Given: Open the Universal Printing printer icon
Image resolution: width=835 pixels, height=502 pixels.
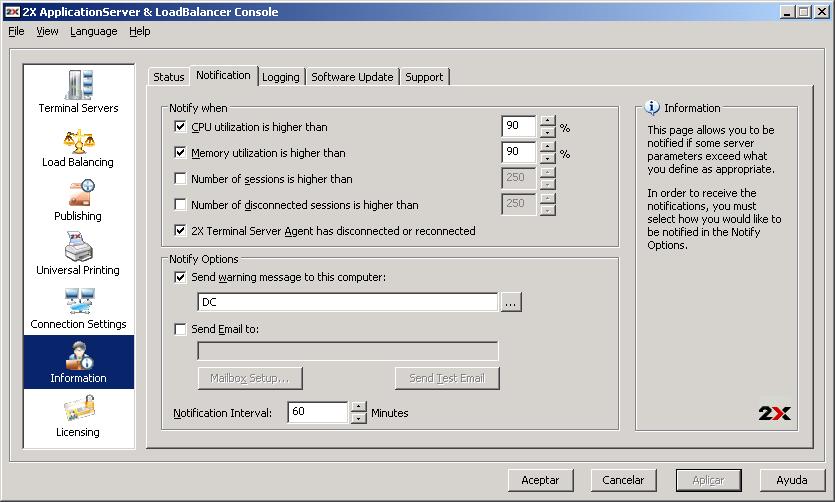Looking at the screenshot, I should point(79,246).
